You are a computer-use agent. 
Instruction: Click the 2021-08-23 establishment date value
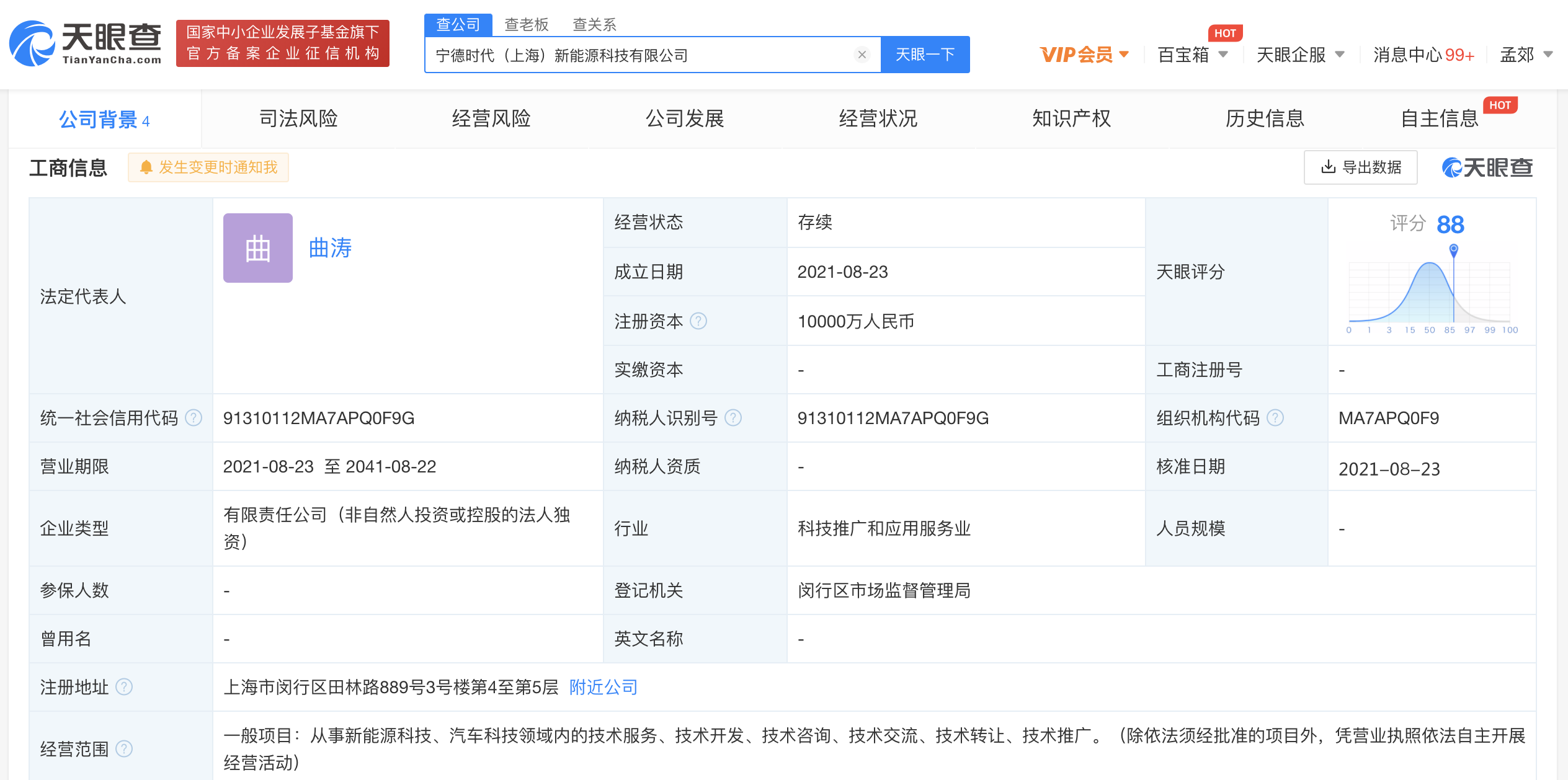point(842,272)
